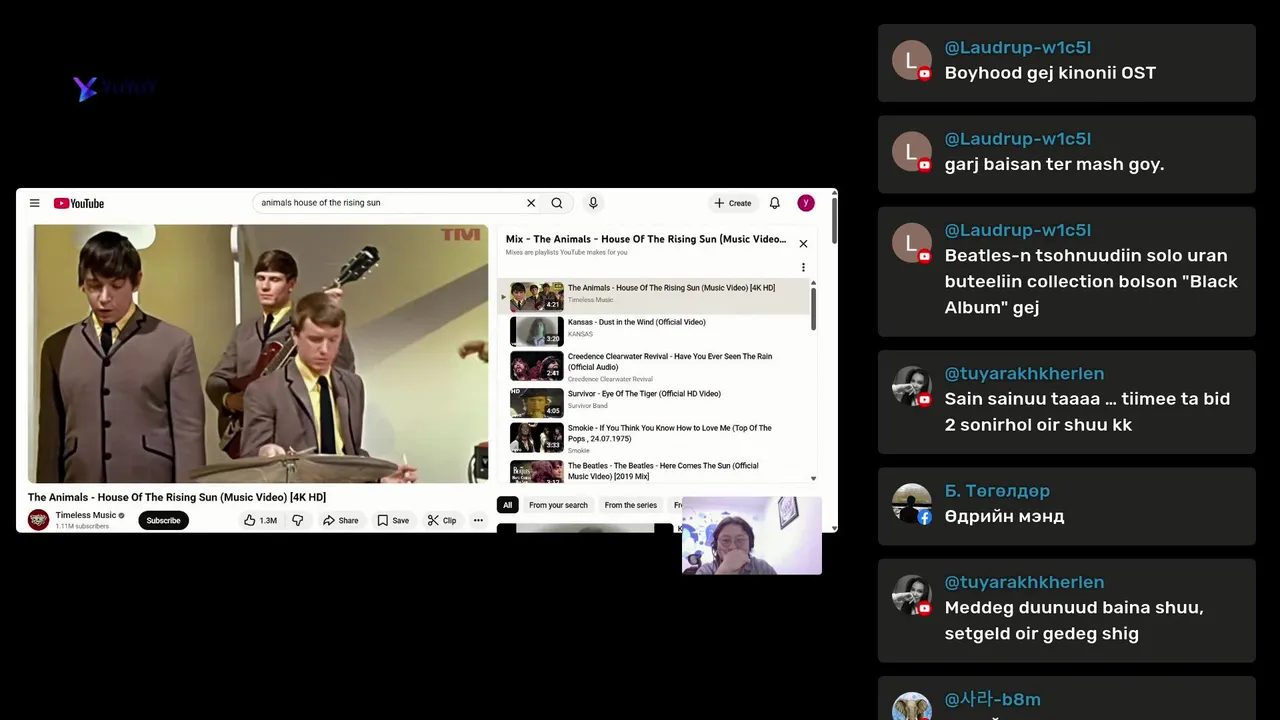Click the main video player
Screen dimensions: 1280x720
pos(258,354)
